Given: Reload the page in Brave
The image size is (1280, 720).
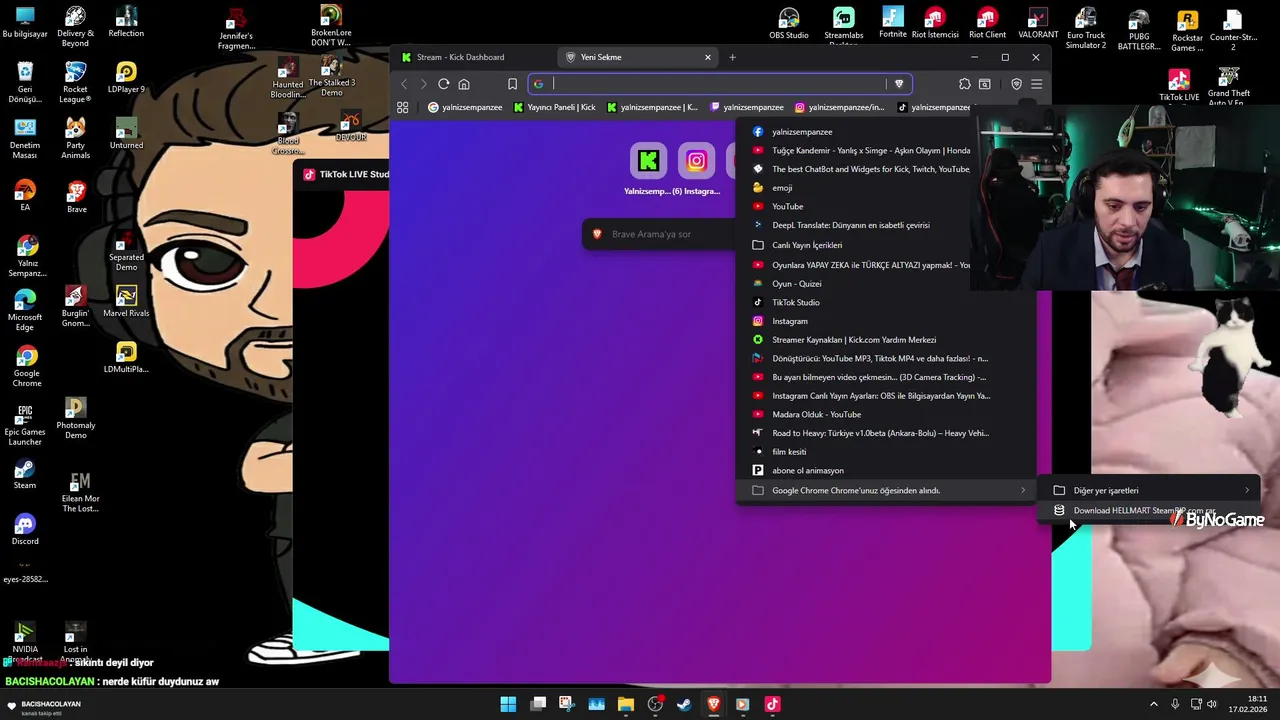Looking at the screenshot, I should [444, 84].
